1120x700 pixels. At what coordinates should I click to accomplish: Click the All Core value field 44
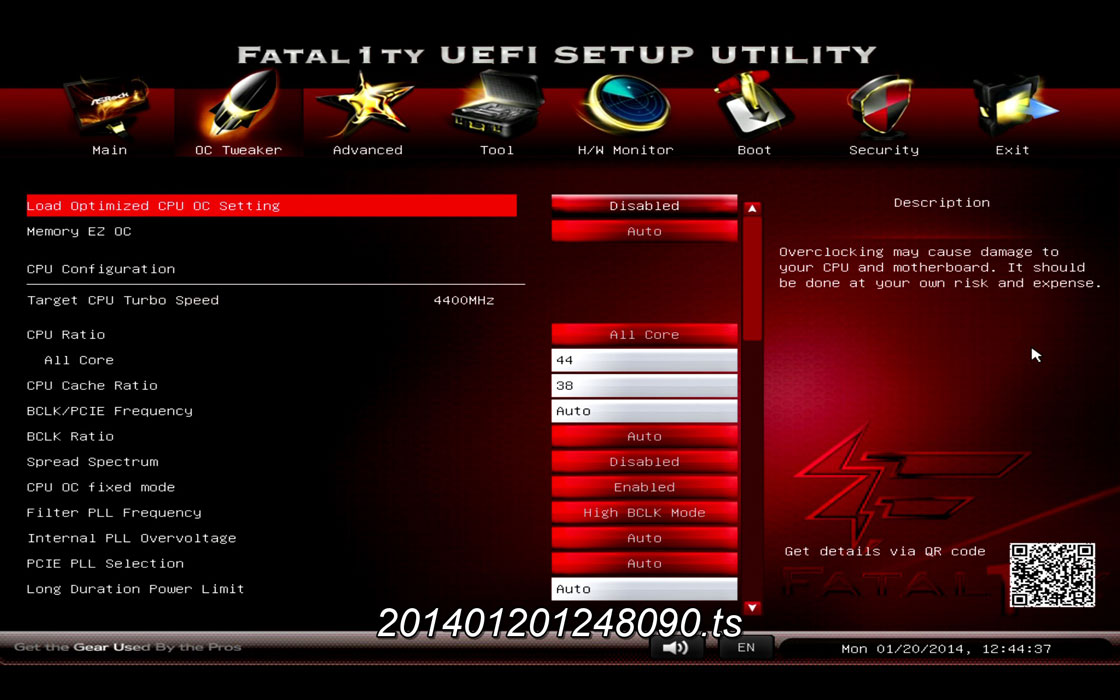tap(644, 360)
